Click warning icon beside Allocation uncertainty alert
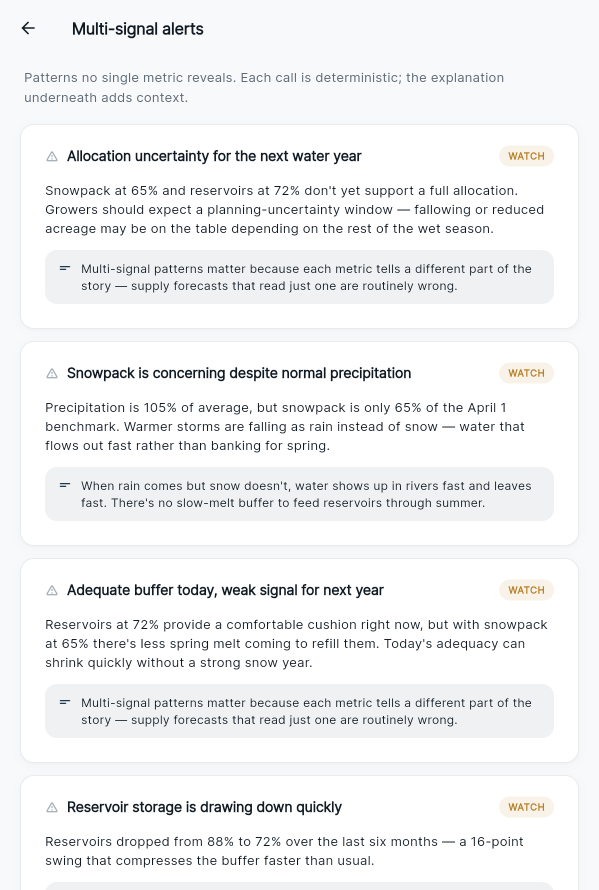This screenshot has width=599, height=890. click(52, 156)
